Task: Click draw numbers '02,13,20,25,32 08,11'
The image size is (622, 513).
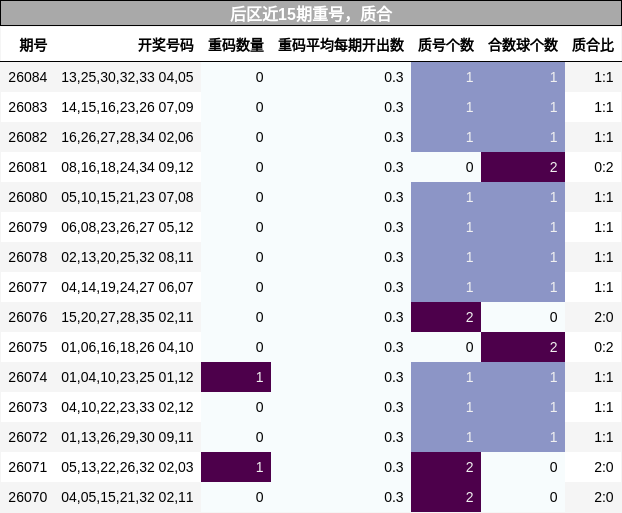Action: (127, 257)
